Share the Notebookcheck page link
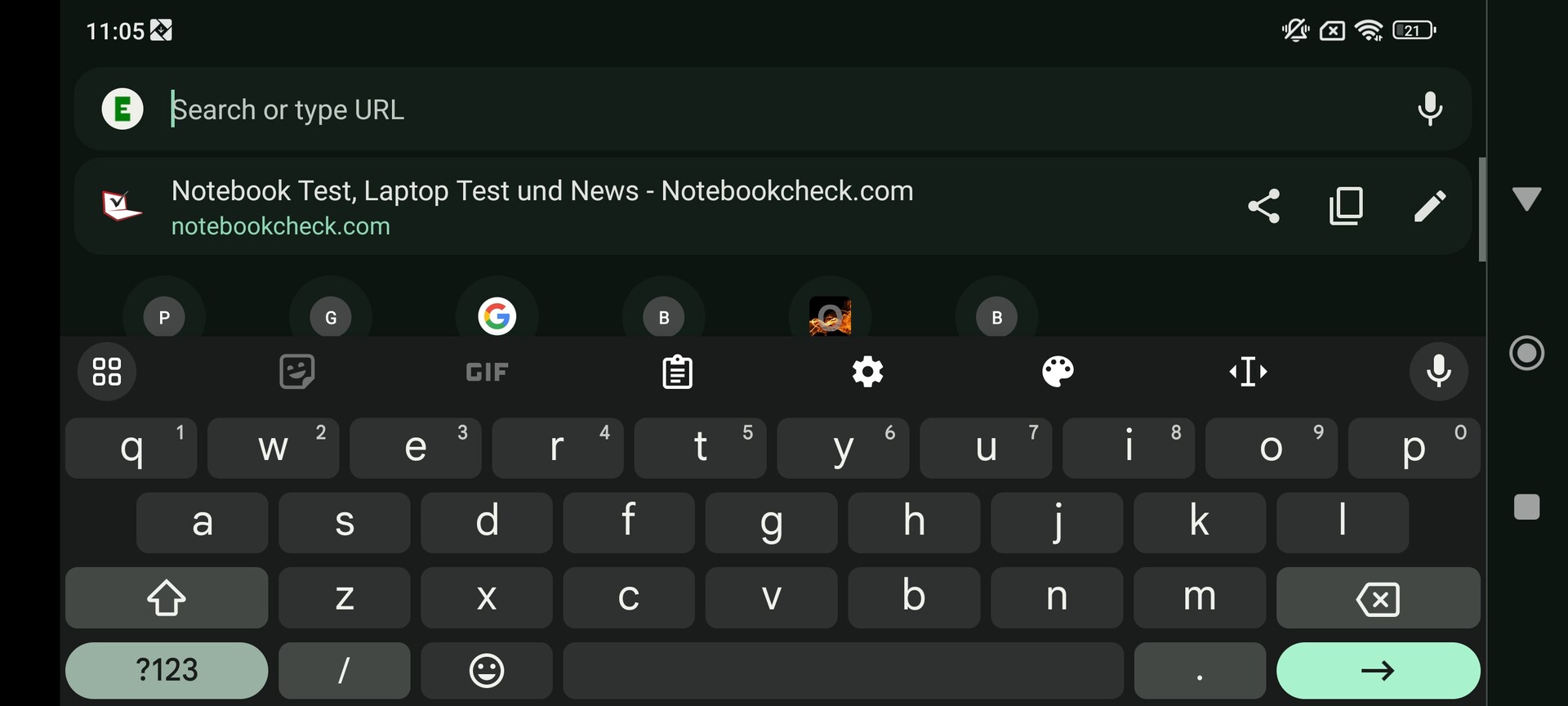Viewport: 1568px width, 706px height. (1263, 206)
